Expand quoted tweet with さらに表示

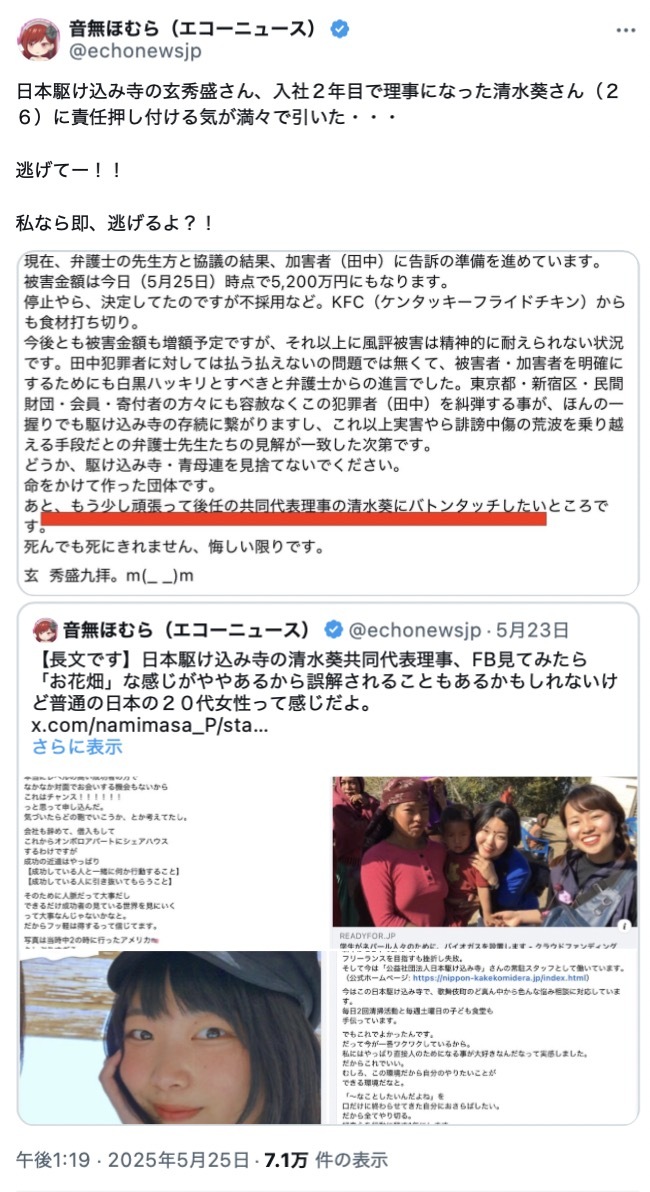(78, 747)
